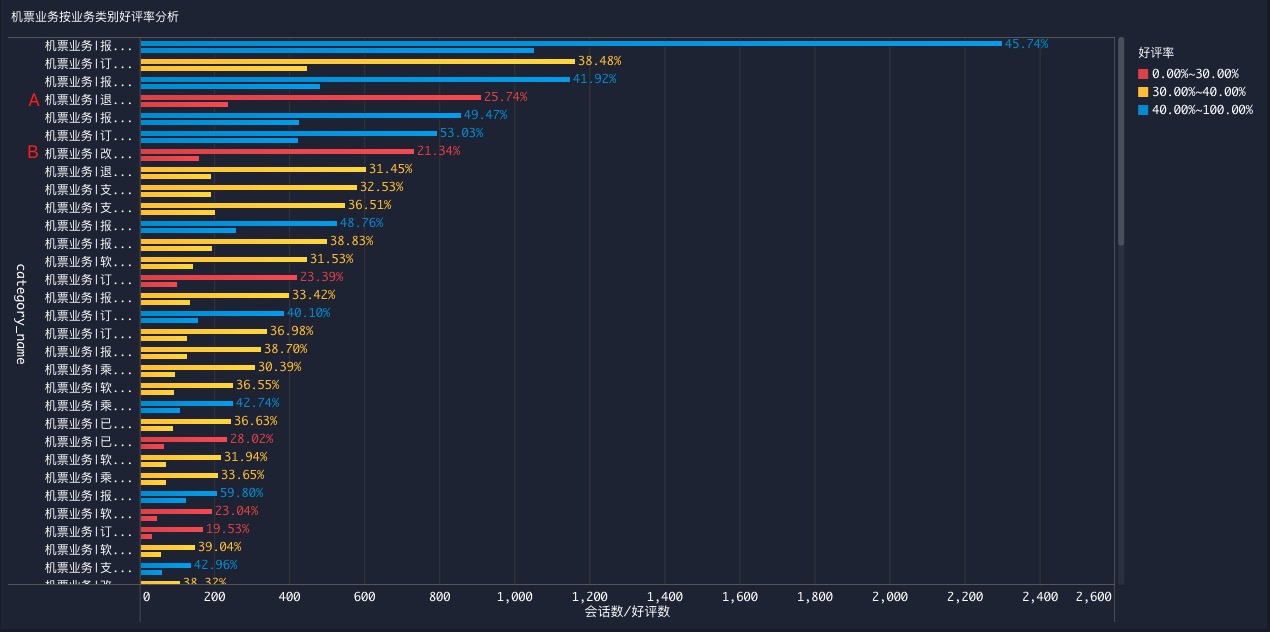Select the yellow bar labeled 38.48%
This screenshot has width=1270, height=632.
(357, 61)
